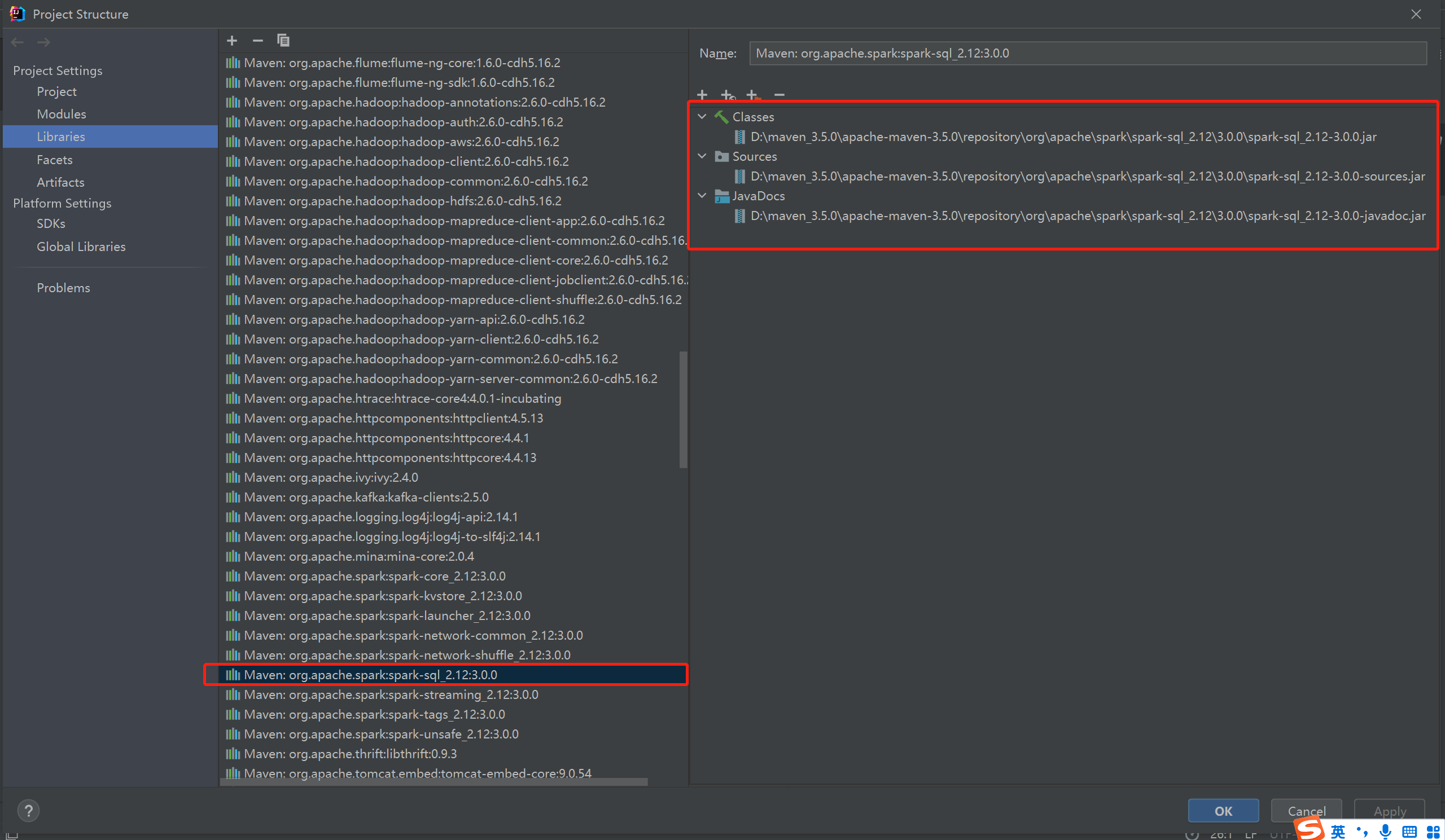The image size is (1445, 840).
Task: Toggle the Sogou punctuation mode icon
Action: (x=1362, y=832)
